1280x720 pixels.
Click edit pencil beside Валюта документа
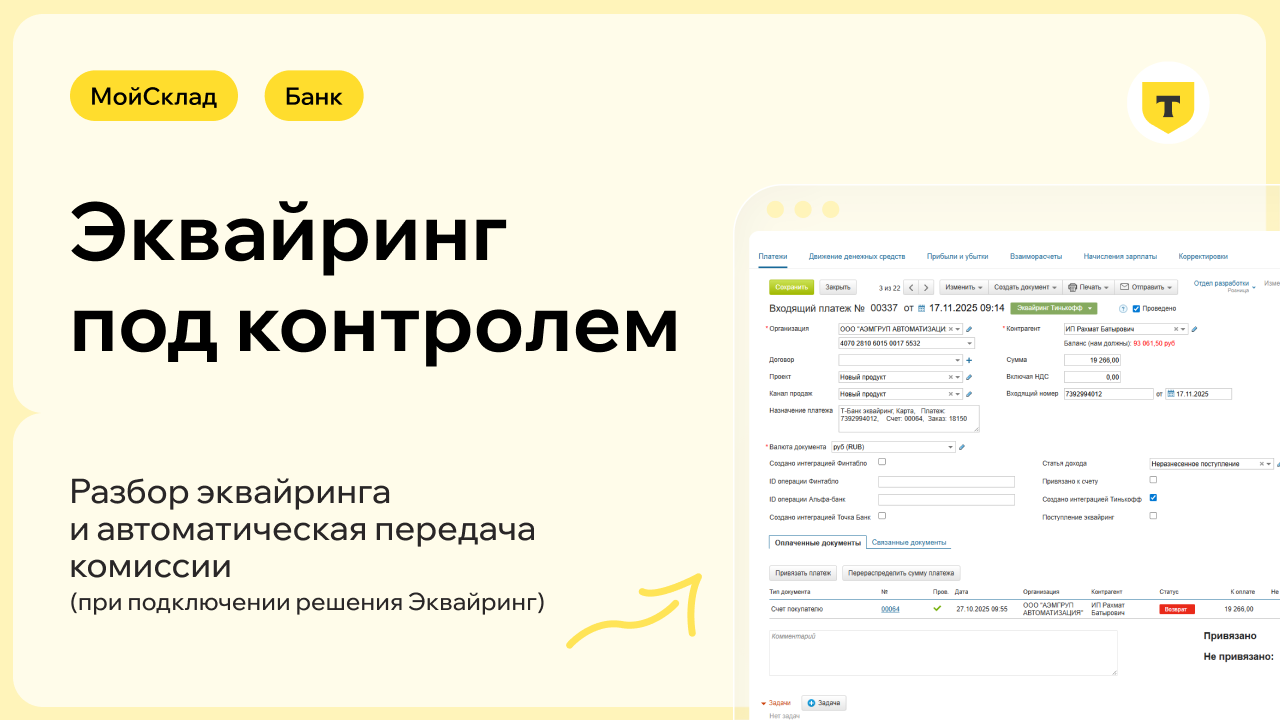(962, 447)
